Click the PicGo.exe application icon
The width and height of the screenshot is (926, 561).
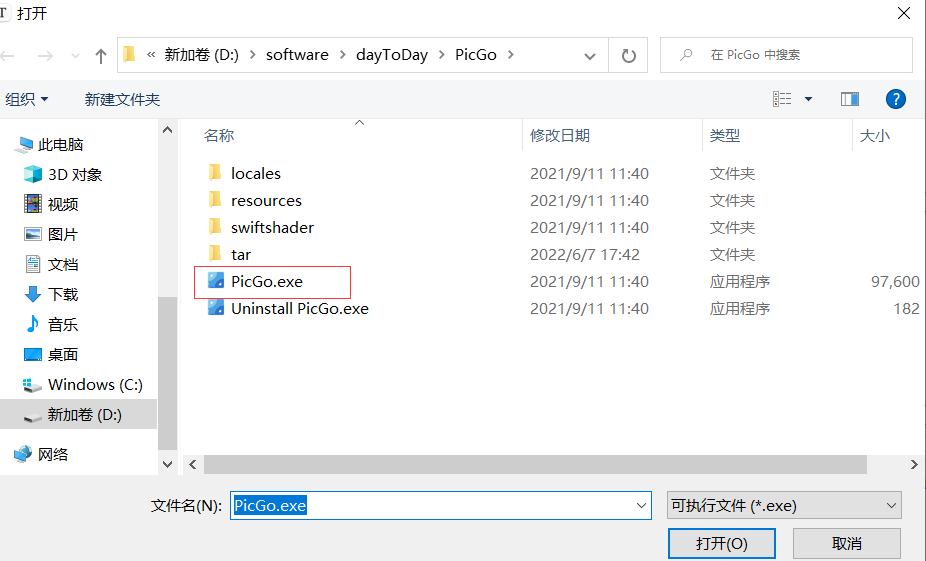(216, 280)
